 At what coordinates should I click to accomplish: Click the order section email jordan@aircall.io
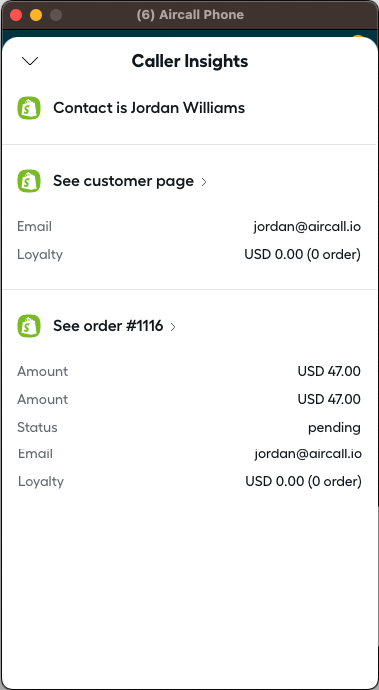pos(308,454)
